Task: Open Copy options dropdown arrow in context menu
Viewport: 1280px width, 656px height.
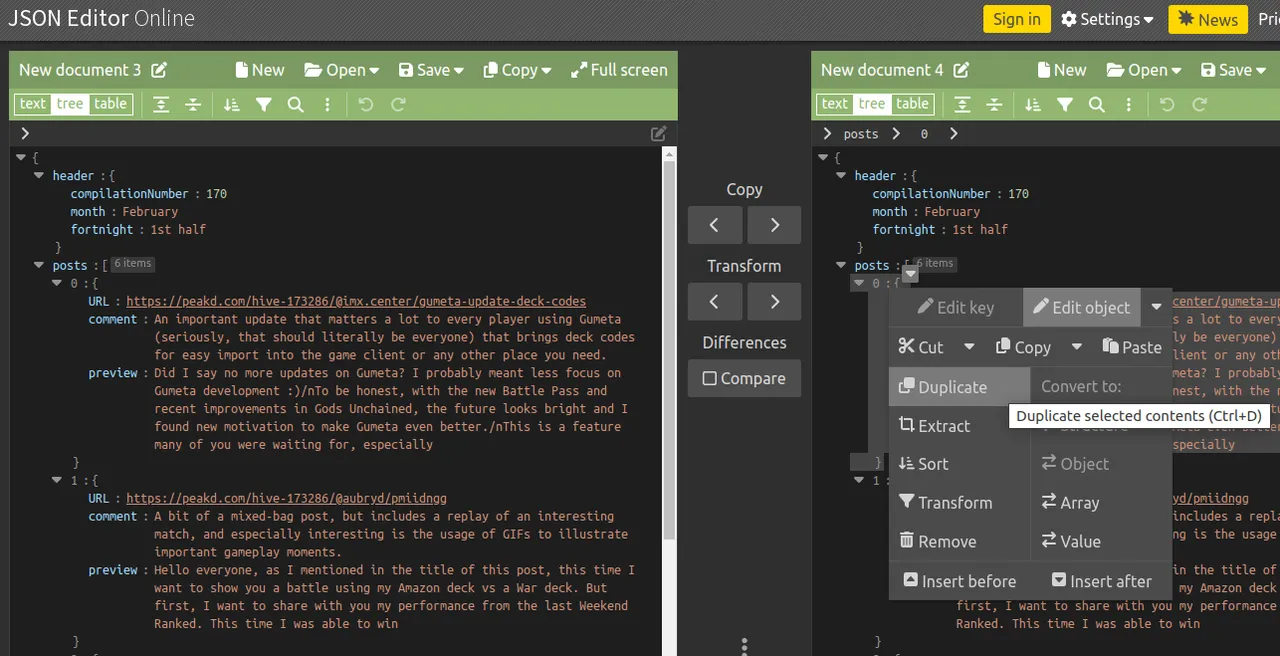Action: [1077, 347]
